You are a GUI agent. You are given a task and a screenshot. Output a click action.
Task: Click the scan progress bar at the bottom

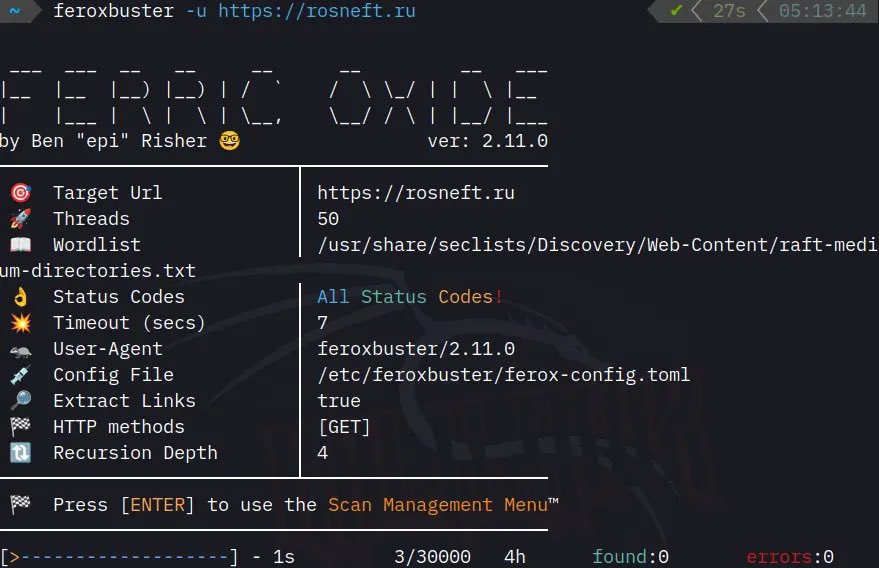pos(119,557)
